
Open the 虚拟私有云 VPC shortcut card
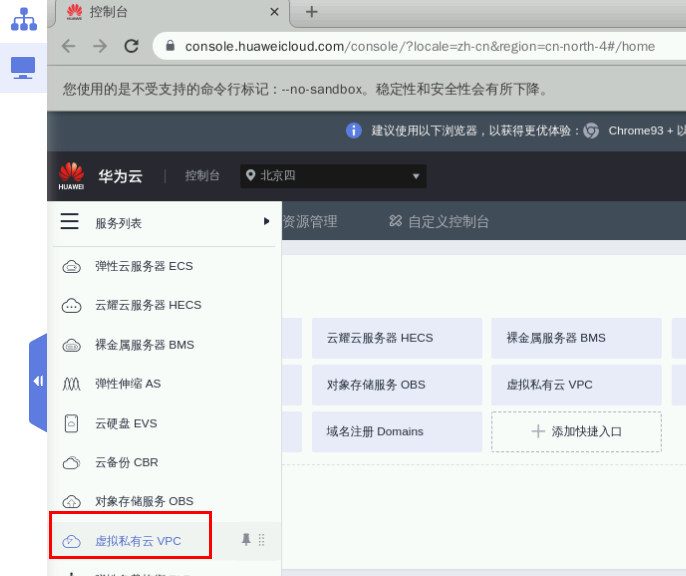coord(576,385)
